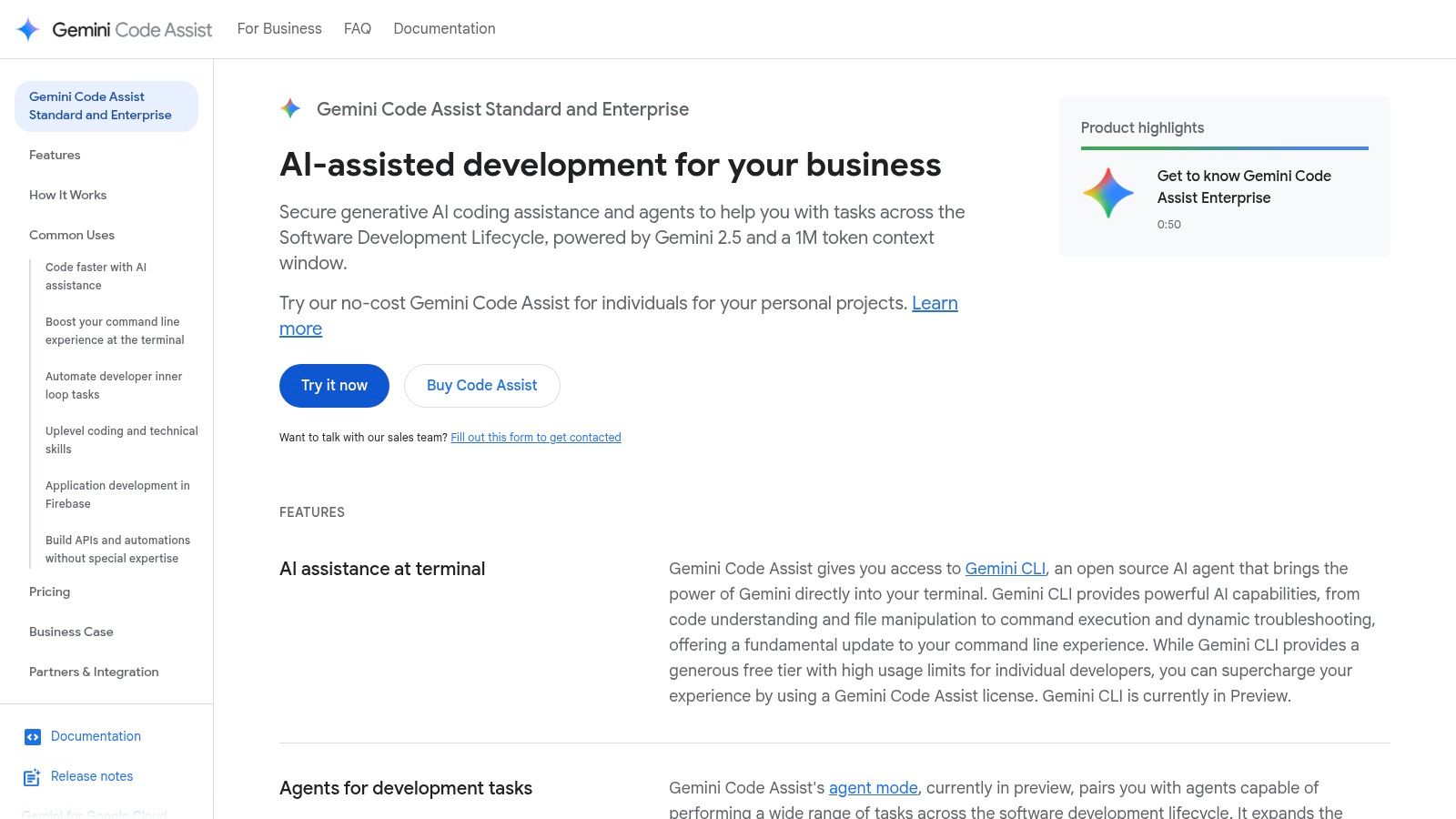
Task: Click the Try it now button
Action: coord(334,386)
